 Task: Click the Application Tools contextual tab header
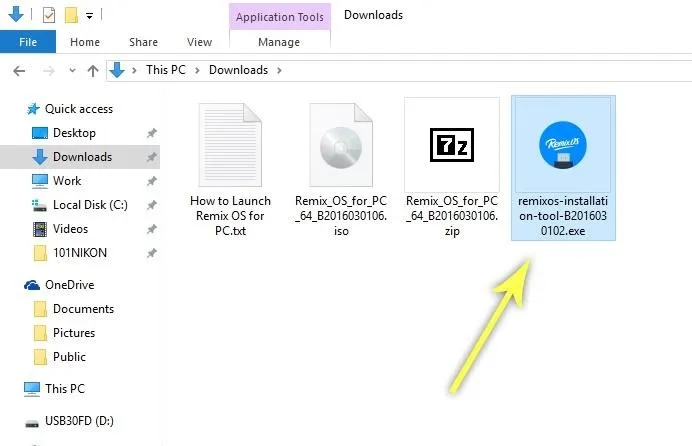coord(280,17)
